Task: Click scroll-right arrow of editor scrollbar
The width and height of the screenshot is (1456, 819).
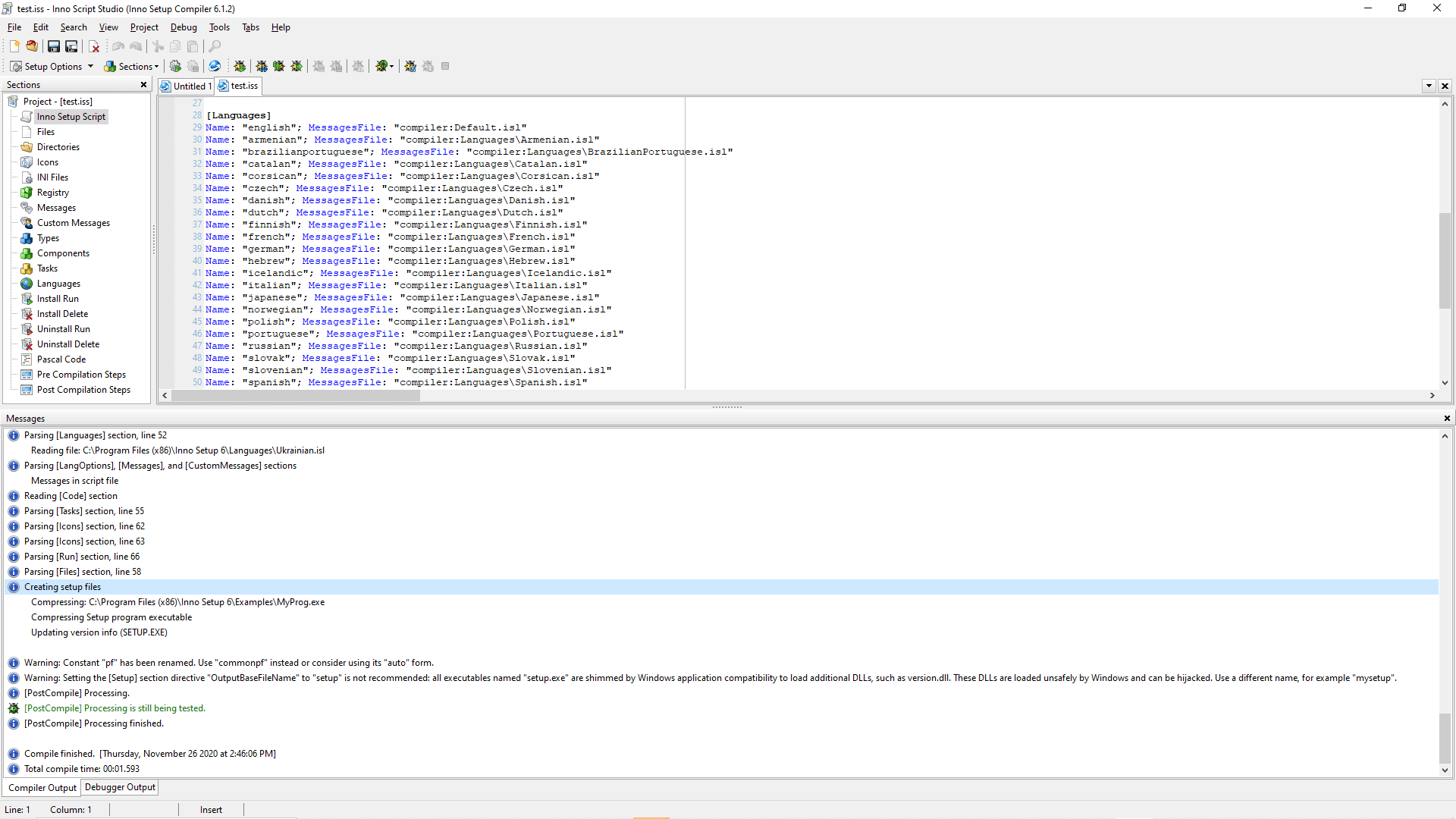Action: click(1432, 395)
